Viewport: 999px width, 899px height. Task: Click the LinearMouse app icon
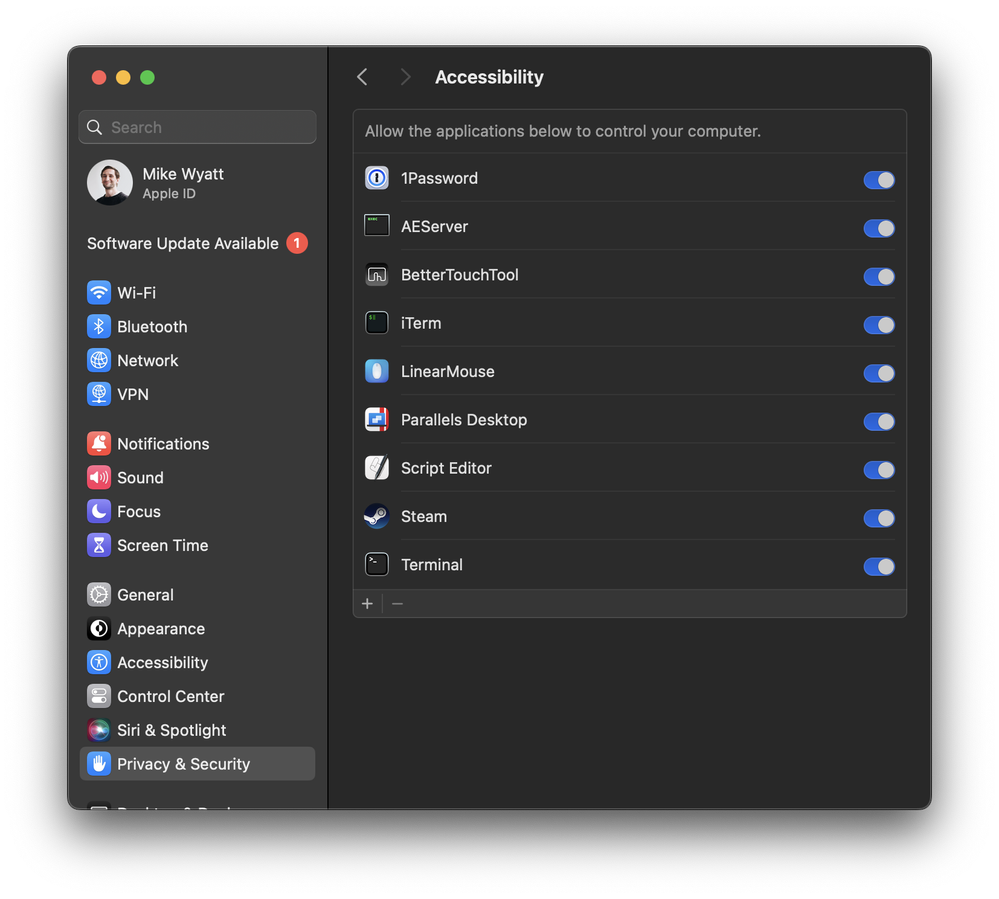pos(376,372)
